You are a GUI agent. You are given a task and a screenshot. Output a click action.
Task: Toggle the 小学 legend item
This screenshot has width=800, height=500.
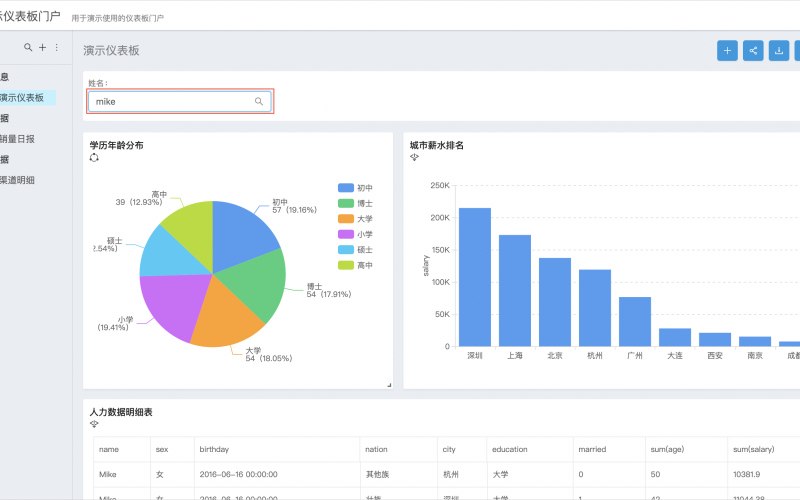[x=355, y=234]
